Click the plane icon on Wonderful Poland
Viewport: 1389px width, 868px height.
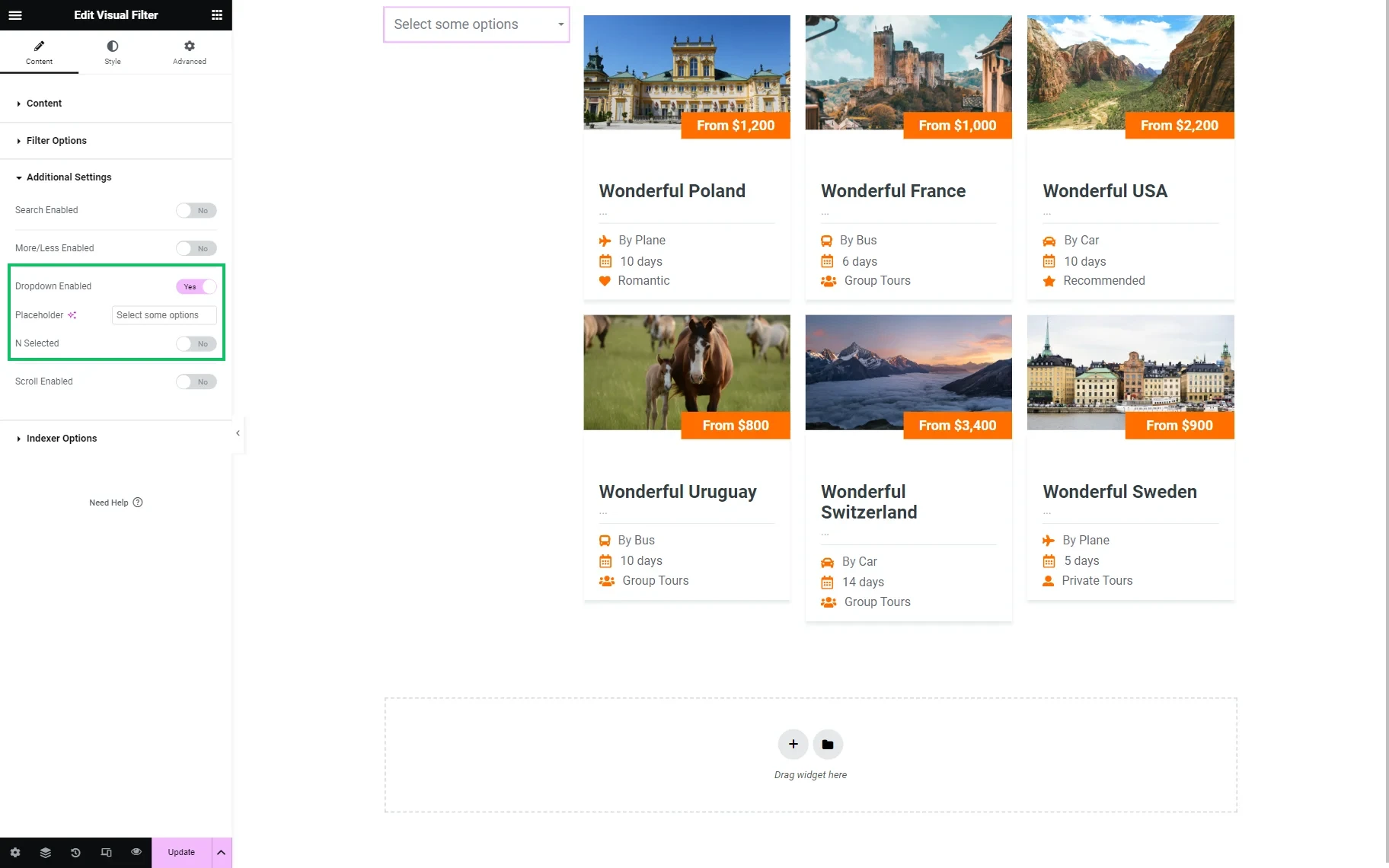point(605,241)
